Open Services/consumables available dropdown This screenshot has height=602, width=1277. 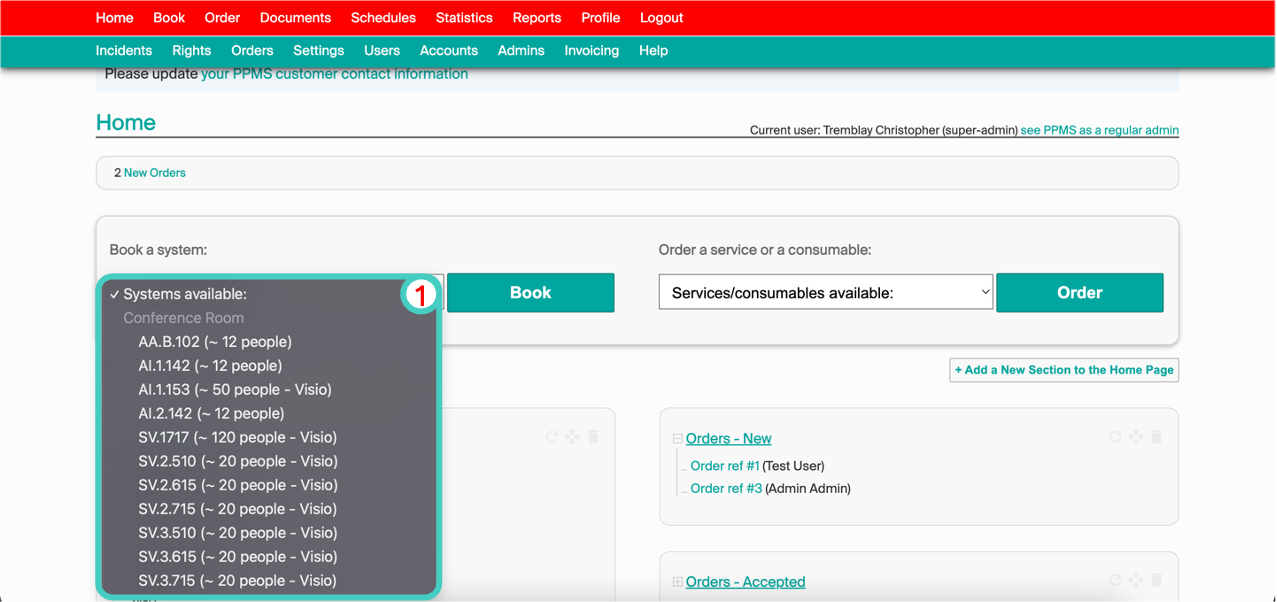coord(825,293)
